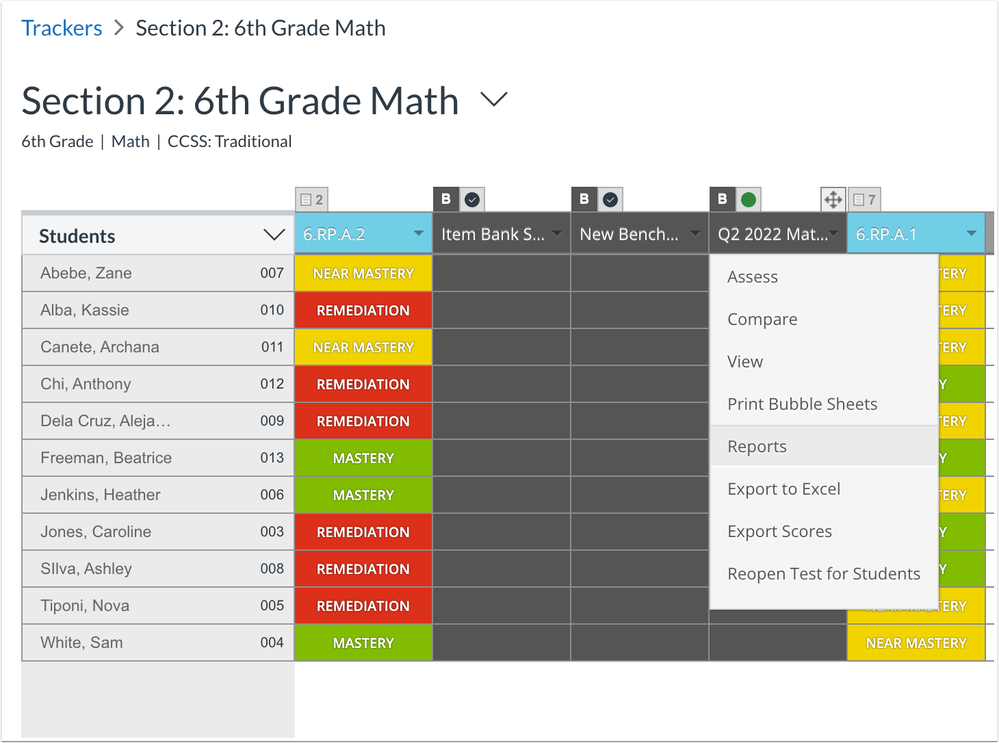Click the assessment count icon above 6.RP.A.1
This screenshot has width=999, height=743.
click(865, 200)
